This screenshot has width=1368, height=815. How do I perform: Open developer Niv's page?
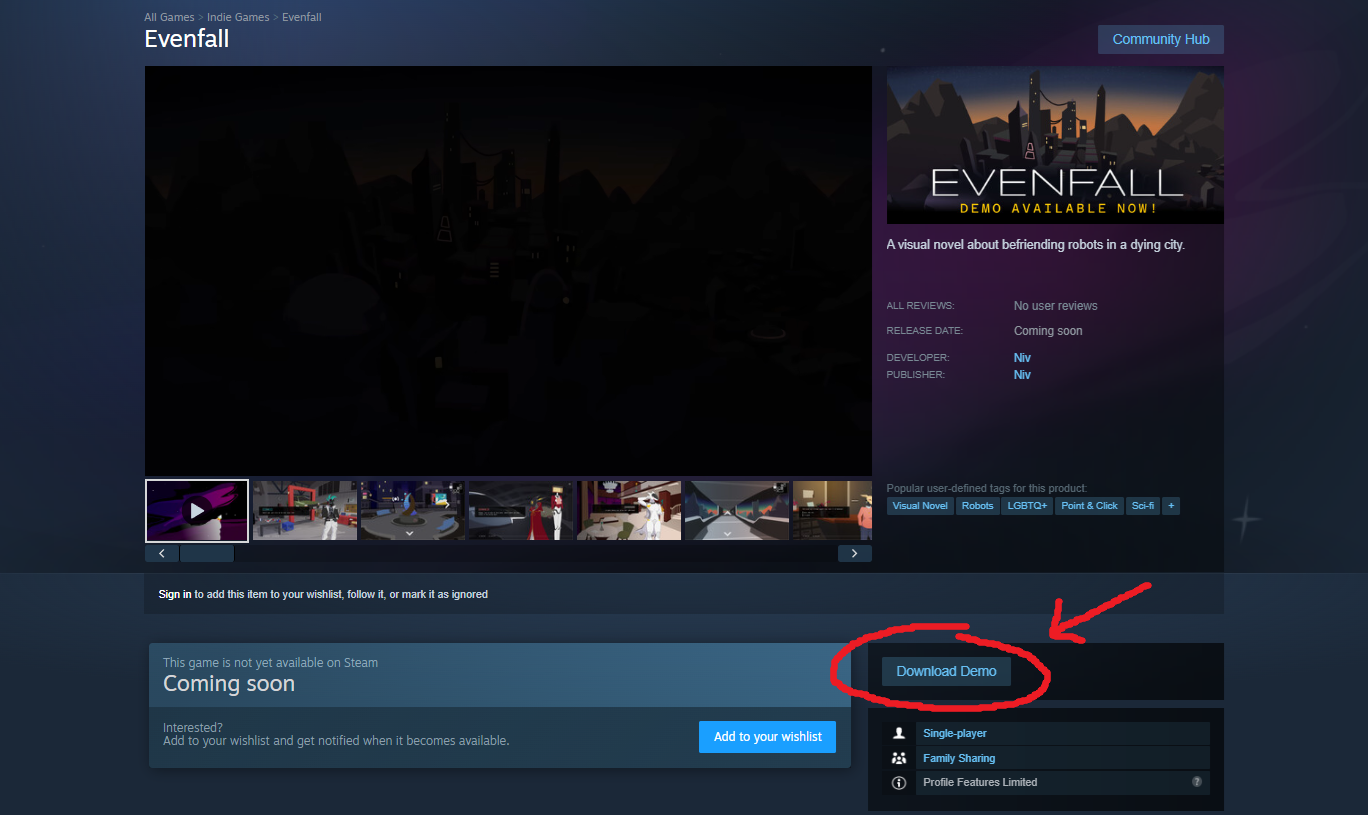[x=1022, y=357]
